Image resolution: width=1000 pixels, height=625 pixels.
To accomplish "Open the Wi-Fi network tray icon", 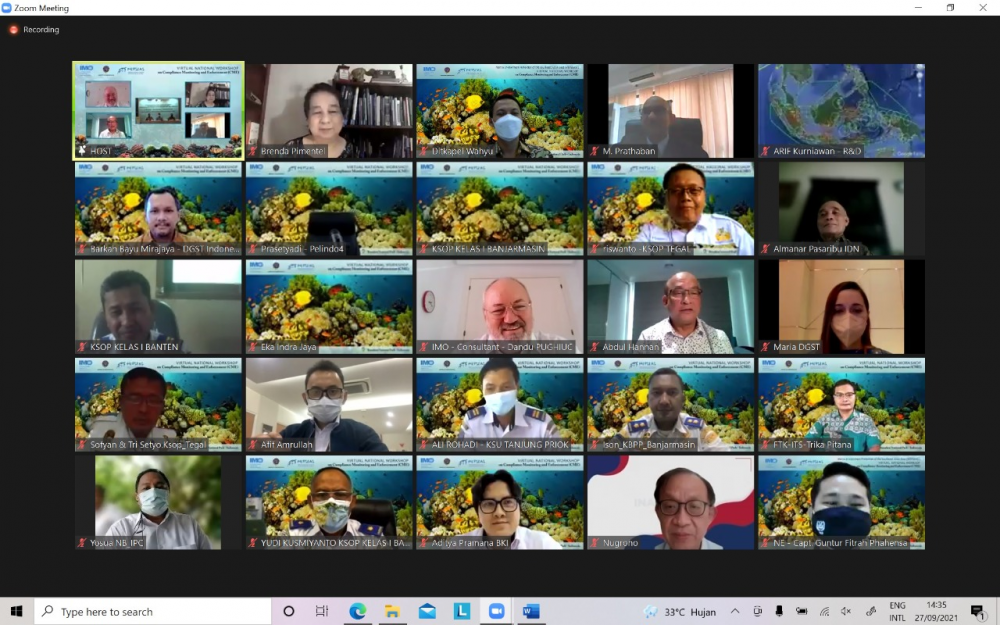I will (x=824, y=611).
